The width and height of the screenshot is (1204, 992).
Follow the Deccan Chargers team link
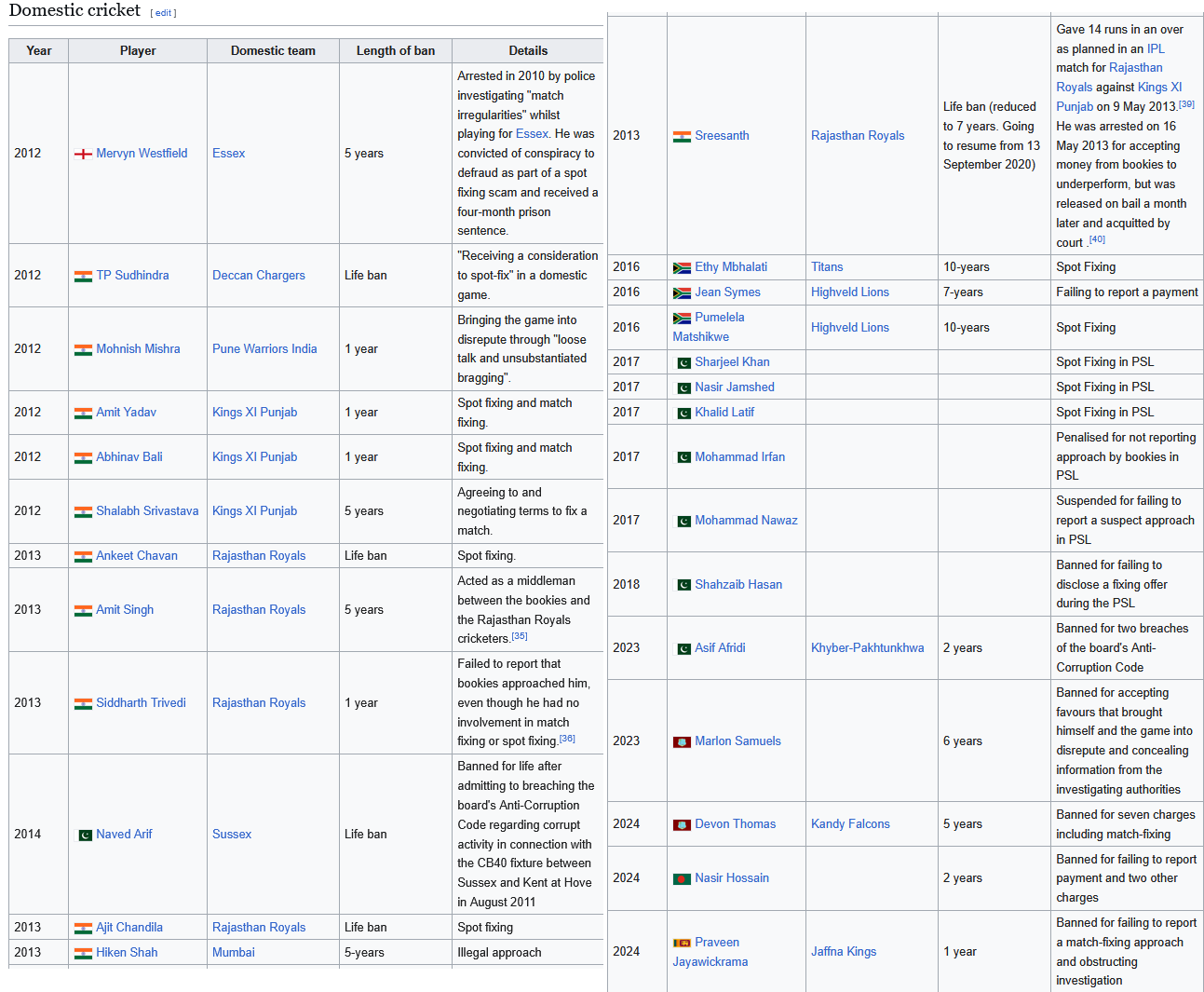[x=259, y=276]
